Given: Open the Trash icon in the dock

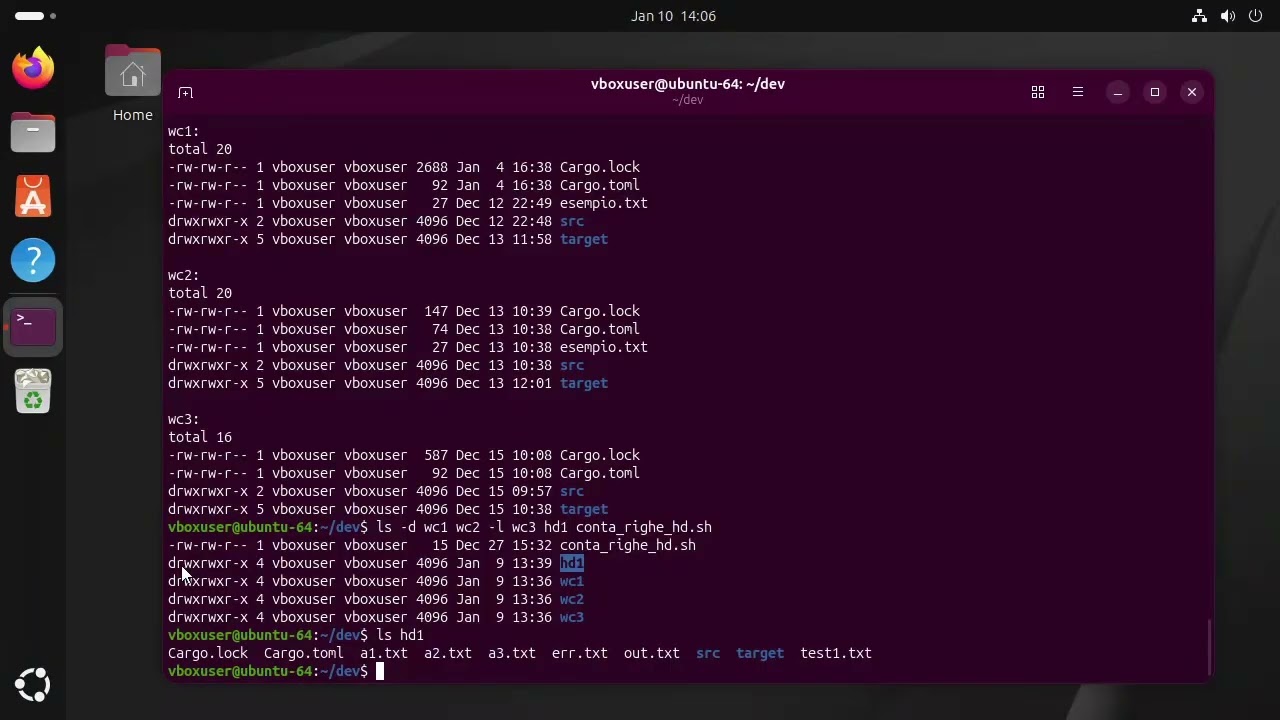Looking at the screenshot, I should pos(33,391).
